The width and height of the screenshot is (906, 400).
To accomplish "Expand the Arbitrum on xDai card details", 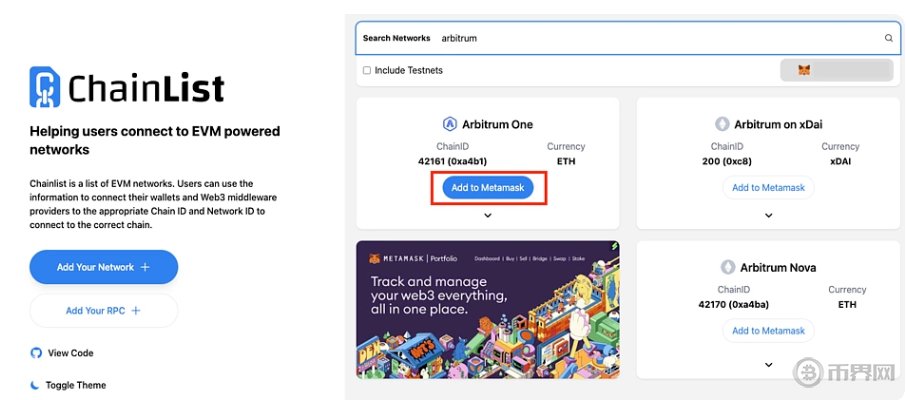I will 768,215.
